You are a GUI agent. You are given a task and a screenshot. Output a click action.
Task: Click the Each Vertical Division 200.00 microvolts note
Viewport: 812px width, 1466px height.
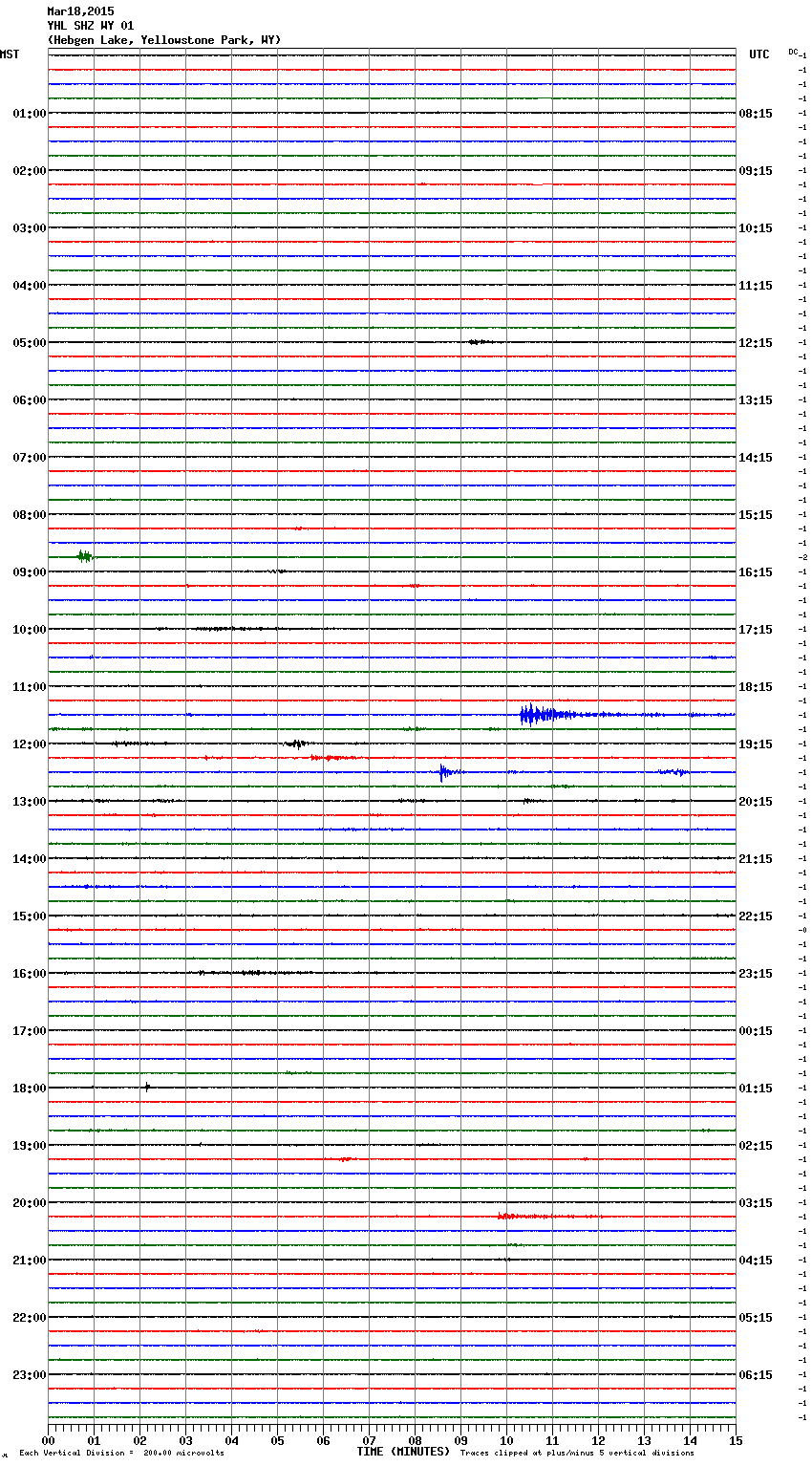pyautogui.click(x=121, y=1453)
